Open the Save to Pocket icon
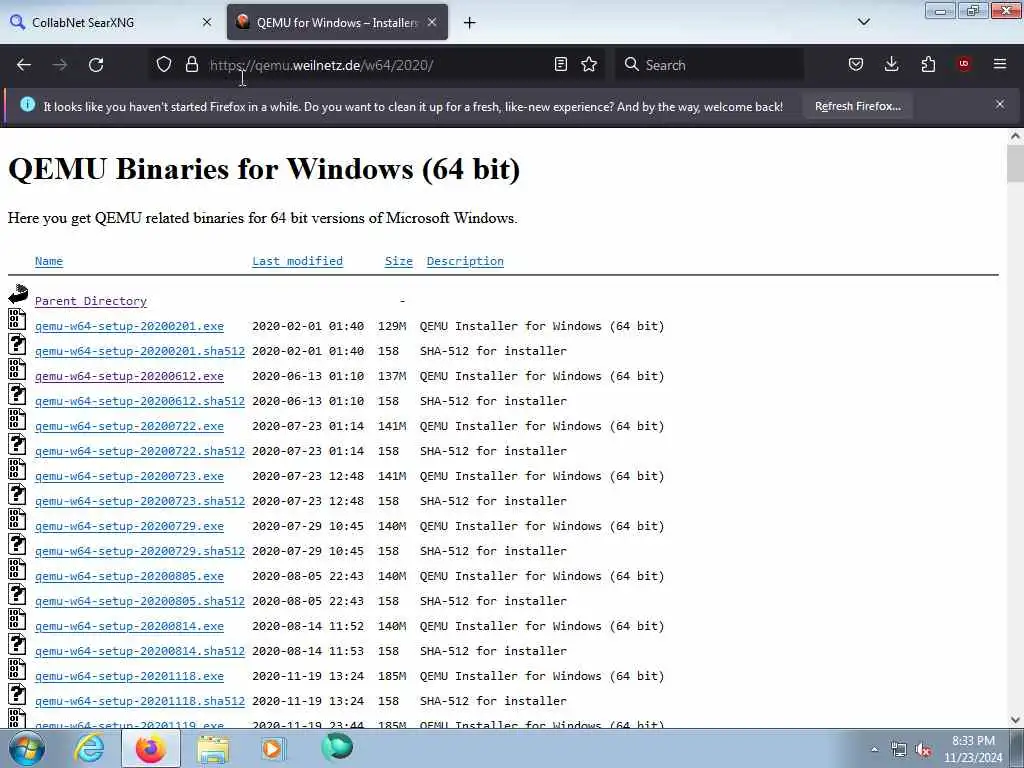The height and width of the screenshot is (768, 1024). click(856, 65)
